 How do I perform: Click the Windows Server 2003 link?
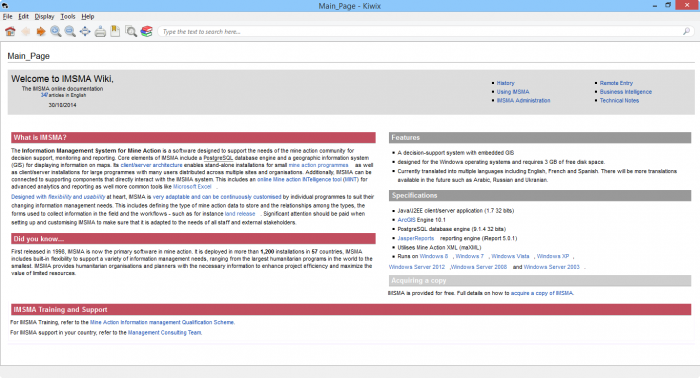tap(551, 267)
